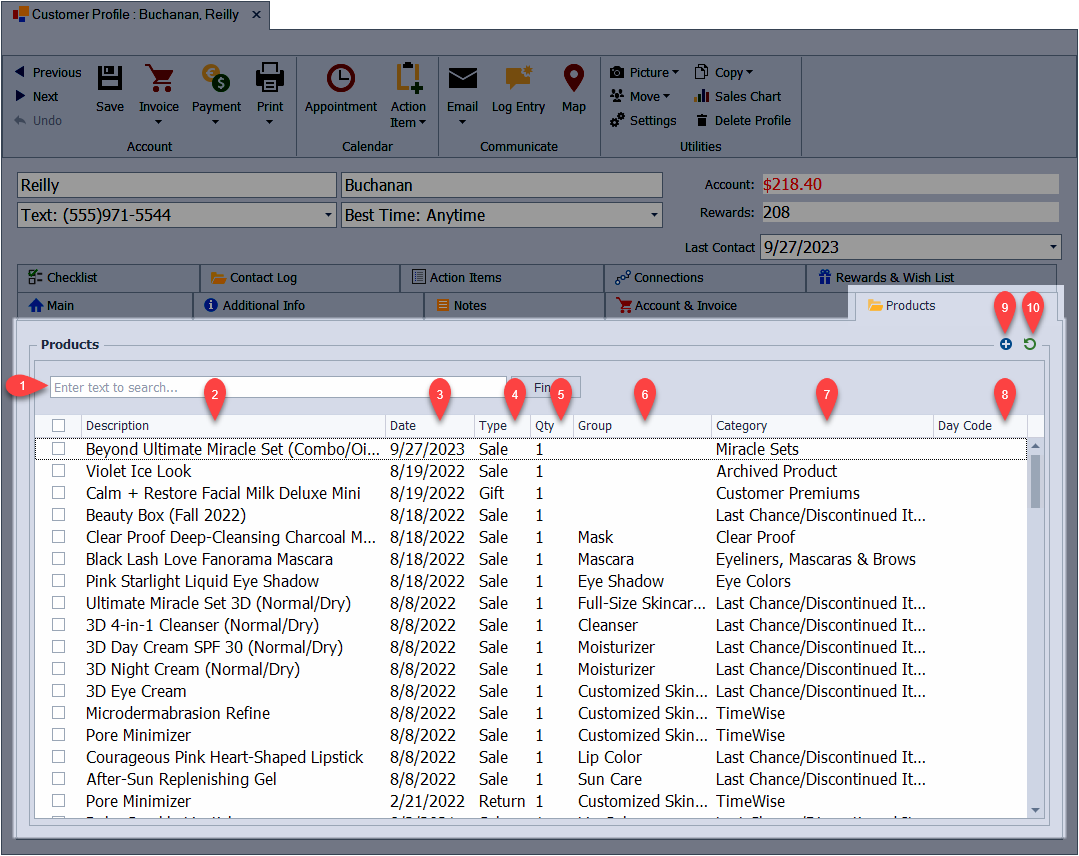Switch to the Checklist tab

pyautogui.click(x=108, y=278)
